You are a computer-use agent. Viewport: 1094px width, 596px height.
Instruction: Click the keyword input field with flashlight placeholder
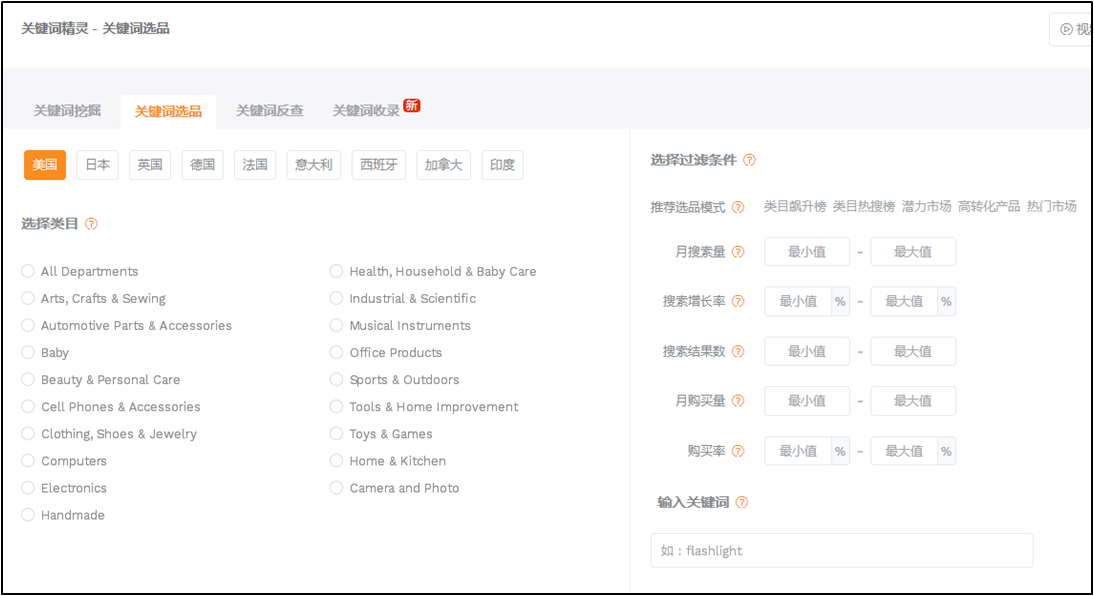(x=841, y=551)
